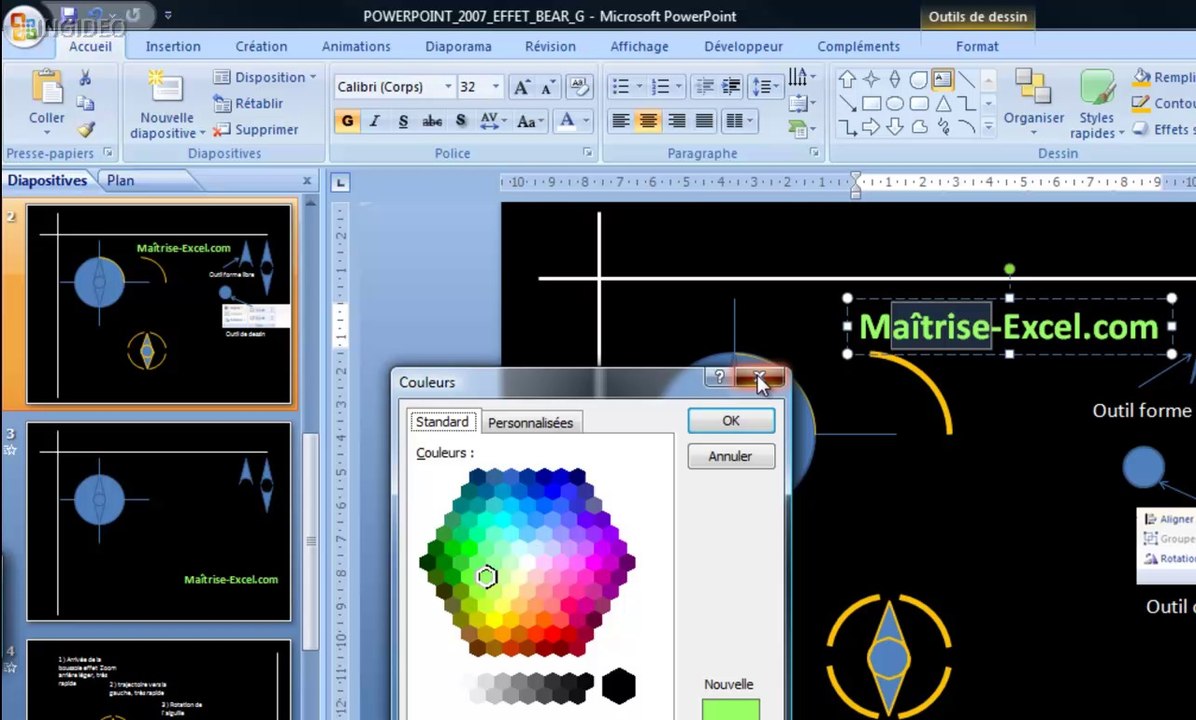Image resolution: width=1196 pixels, height=720 pixels.
Task: Select the four-point star shape
Action: click(871, 79)
